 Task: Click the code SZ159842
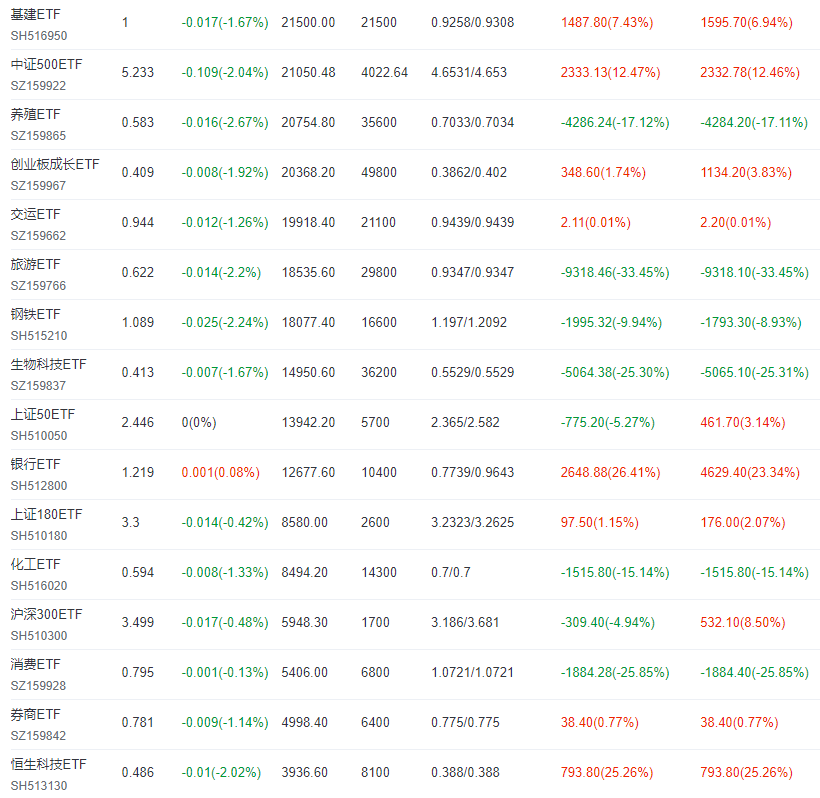coord(39,736)
